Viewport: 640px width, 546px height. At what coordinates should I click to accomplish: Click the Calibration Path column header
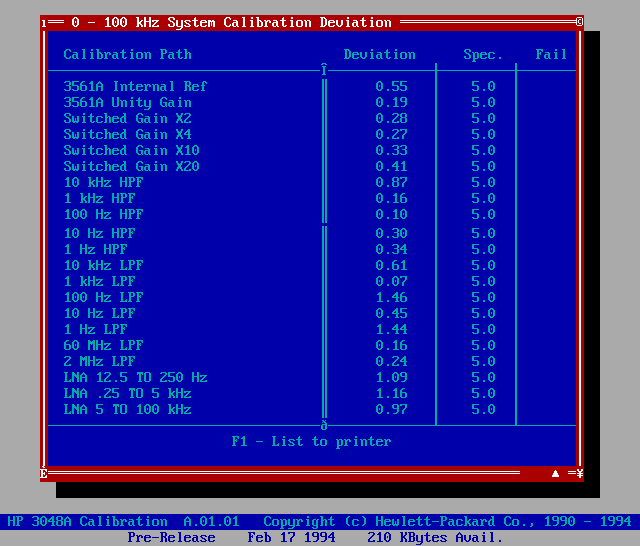coord(127,54)
